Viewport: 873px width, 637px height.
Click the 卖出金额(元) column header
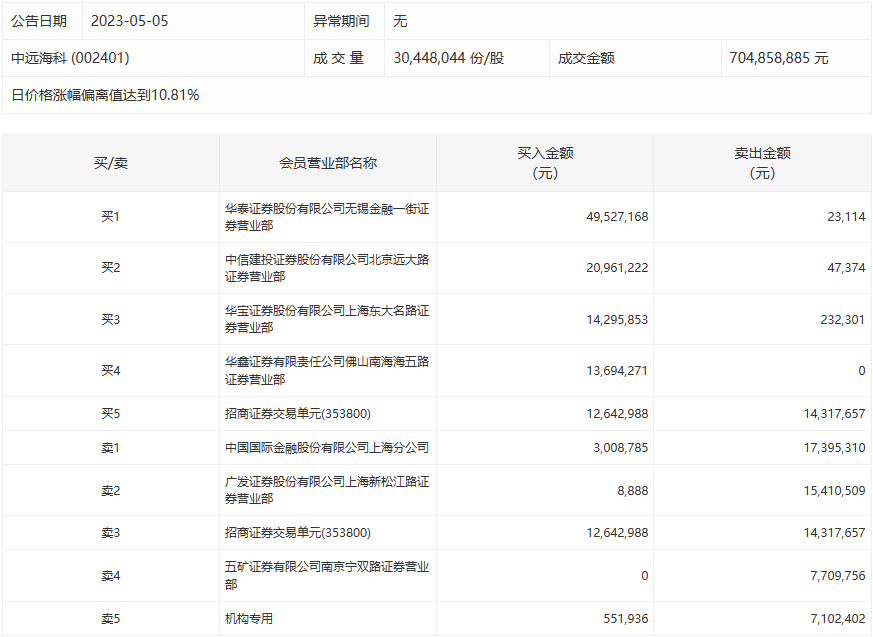pos(762,163)
